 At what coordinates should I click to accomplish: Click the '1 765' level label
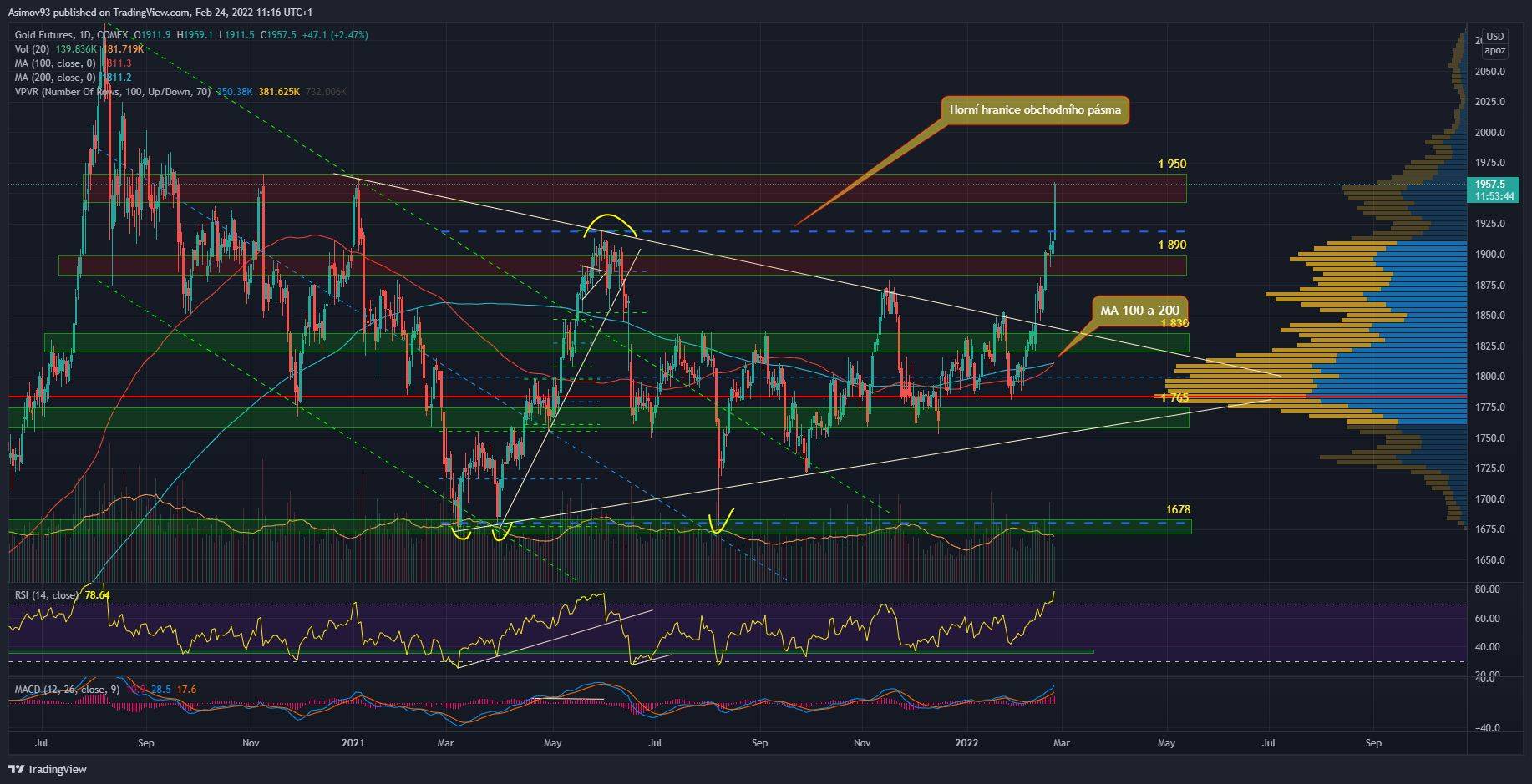1174,397
